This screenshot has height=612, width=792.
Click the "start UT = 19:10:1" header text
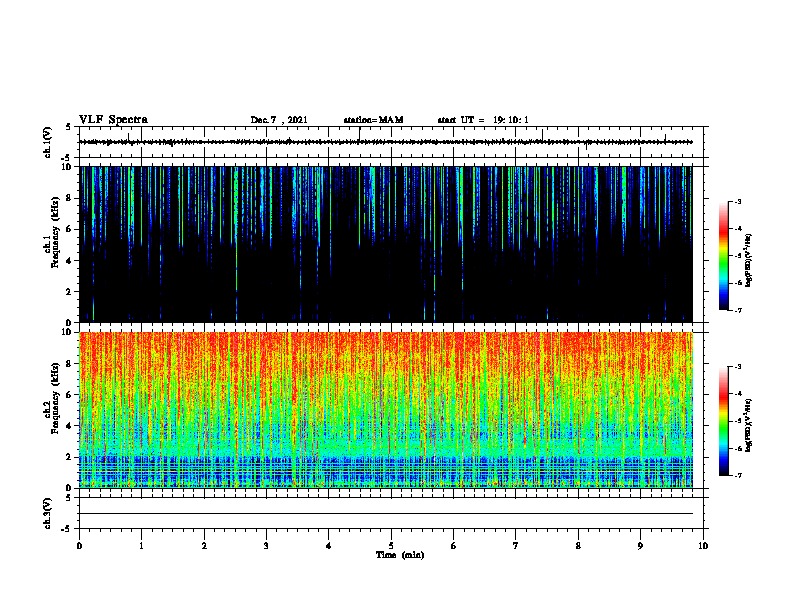pos(483,120)
